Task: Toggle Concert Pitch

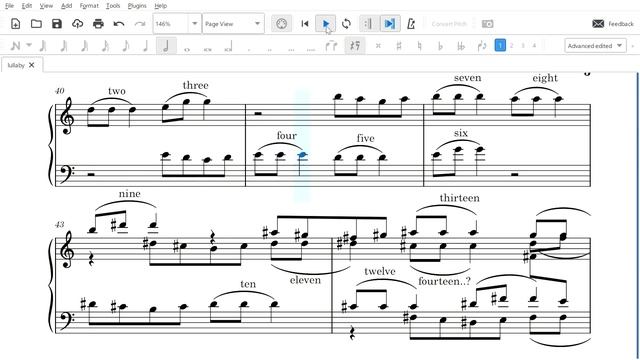Action: pos(449,24)
